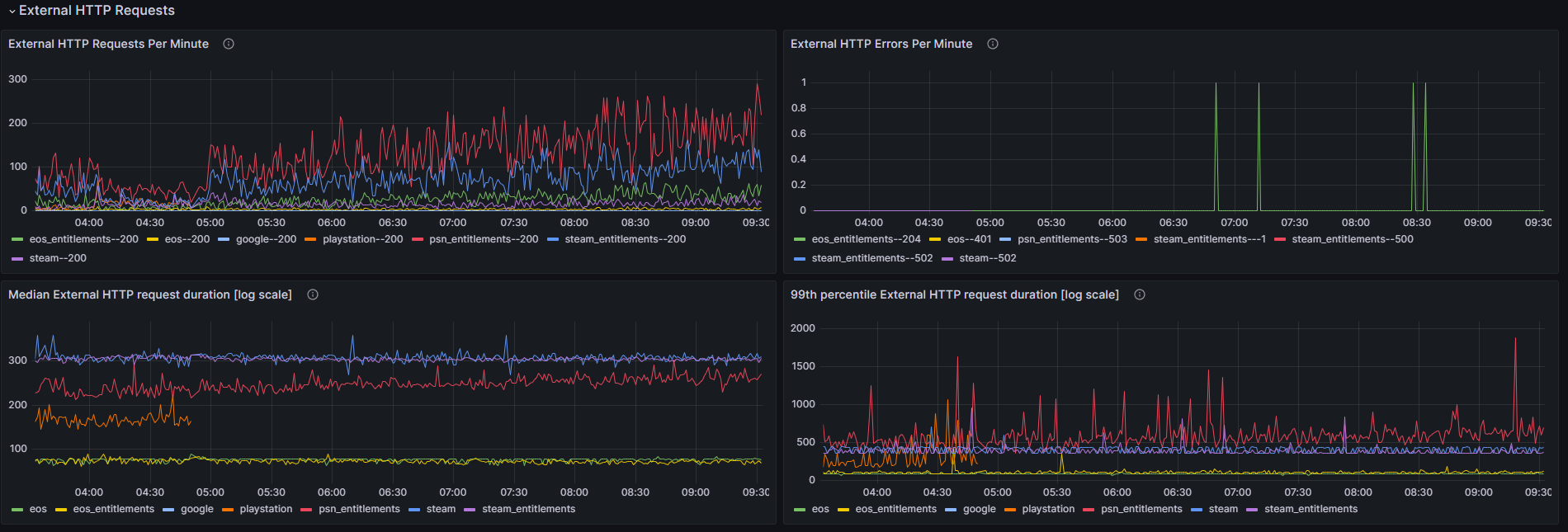This screenshot has height=532, width=1568.
Task: Click orange playstation series icon in Median panel legend
Action: [x=228, y=509]
